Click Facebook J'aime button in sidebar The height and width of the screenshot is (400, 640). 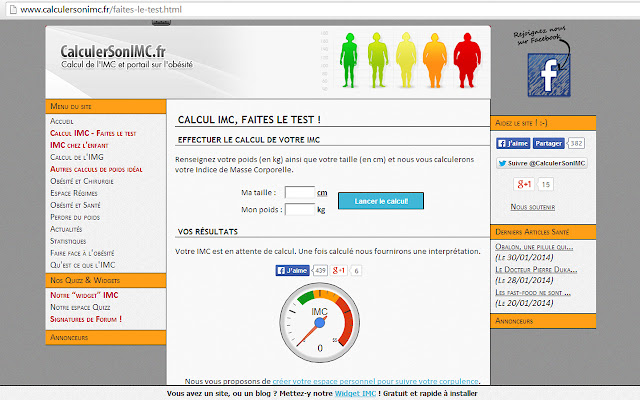[x=513, y=143]
